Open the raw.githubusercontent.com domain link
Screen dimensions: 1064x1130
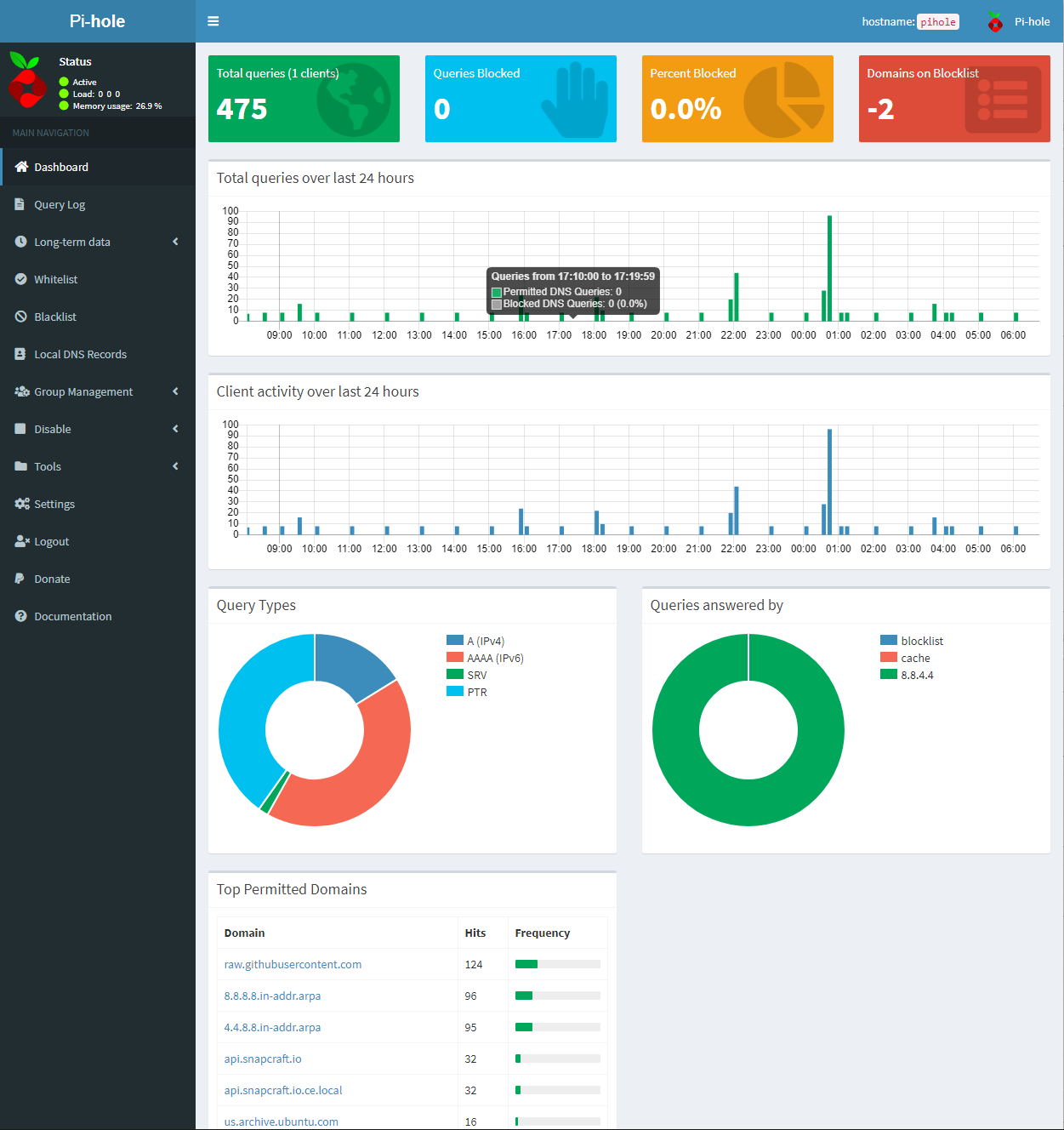293,964
